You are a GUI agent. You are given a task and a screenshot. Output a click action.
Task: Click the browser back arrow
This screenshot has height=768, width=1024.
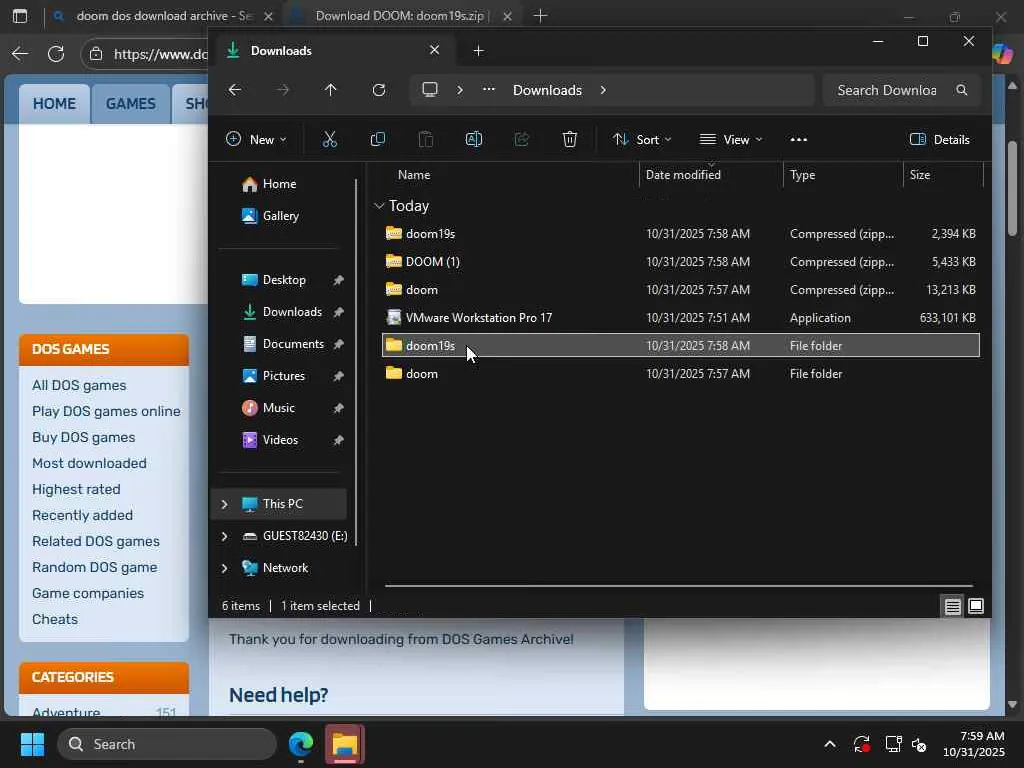click(x=20, y=54)
